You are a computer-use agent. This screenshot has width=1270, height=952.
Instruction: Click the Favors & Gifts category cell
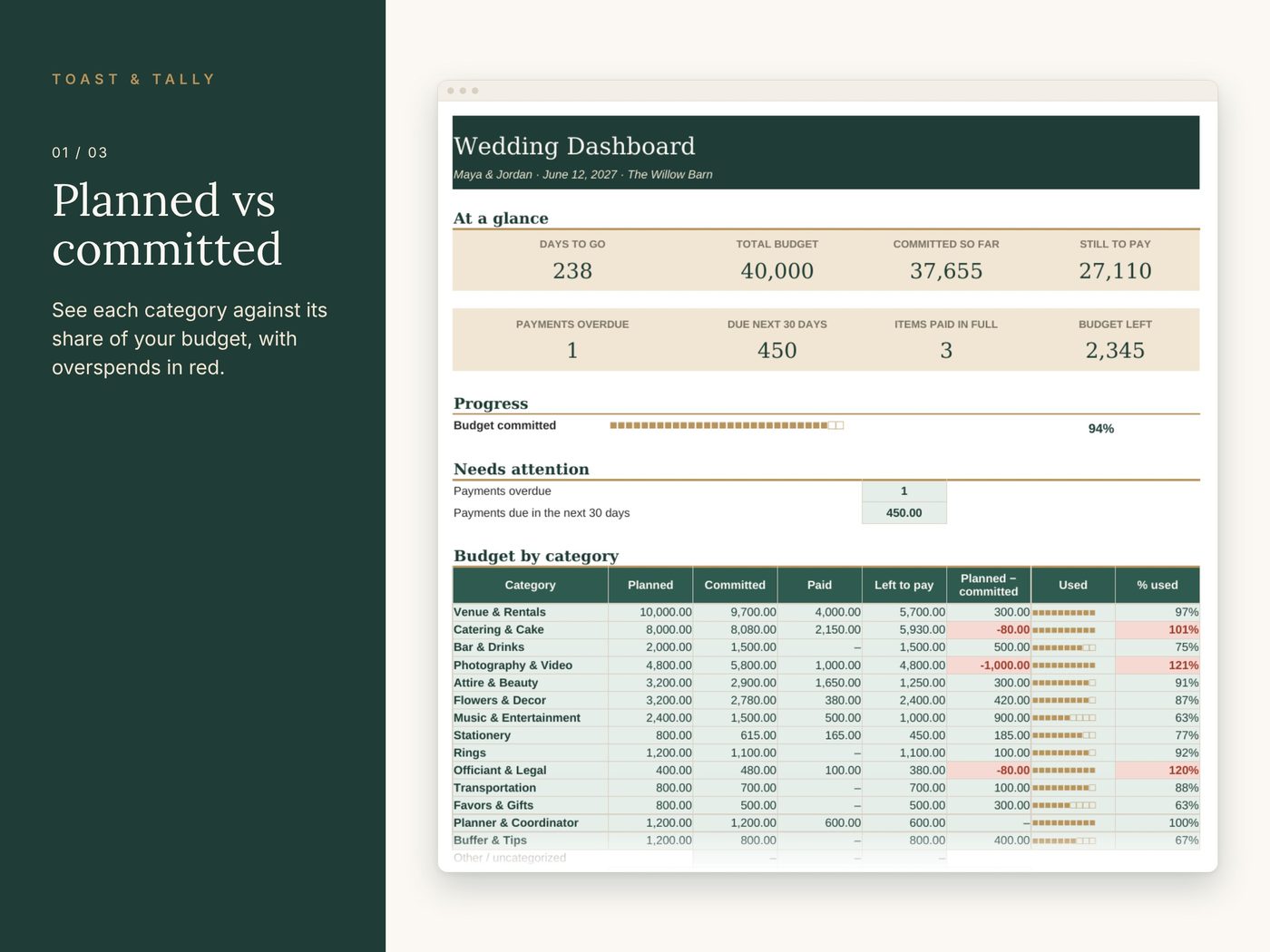coord(531,805)
